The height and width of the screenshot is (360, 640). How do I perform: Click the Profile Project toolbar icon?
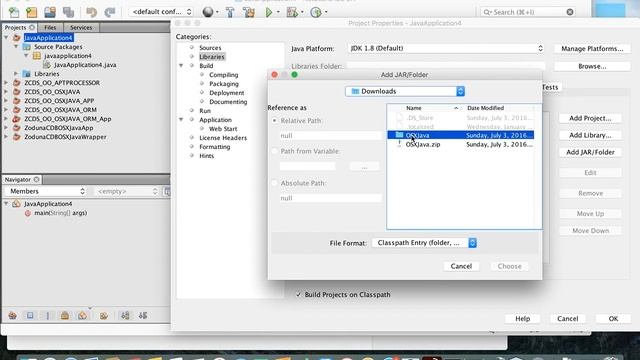point(316,12)
